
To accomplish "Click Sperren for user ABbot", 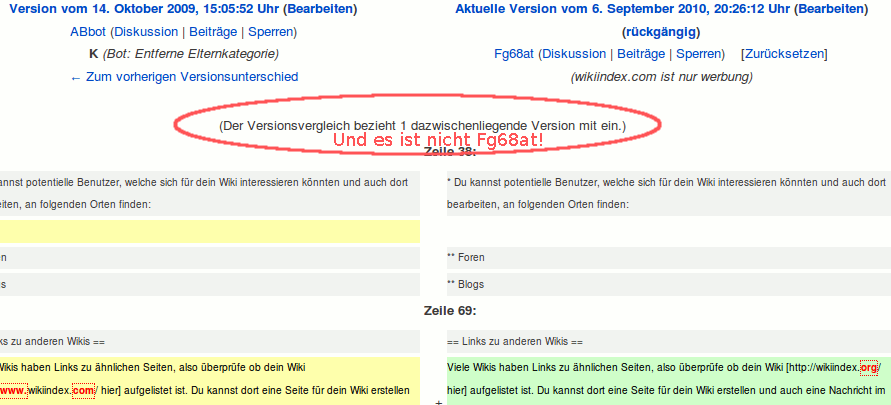I will pyautogui.click(x=270, y=32).
